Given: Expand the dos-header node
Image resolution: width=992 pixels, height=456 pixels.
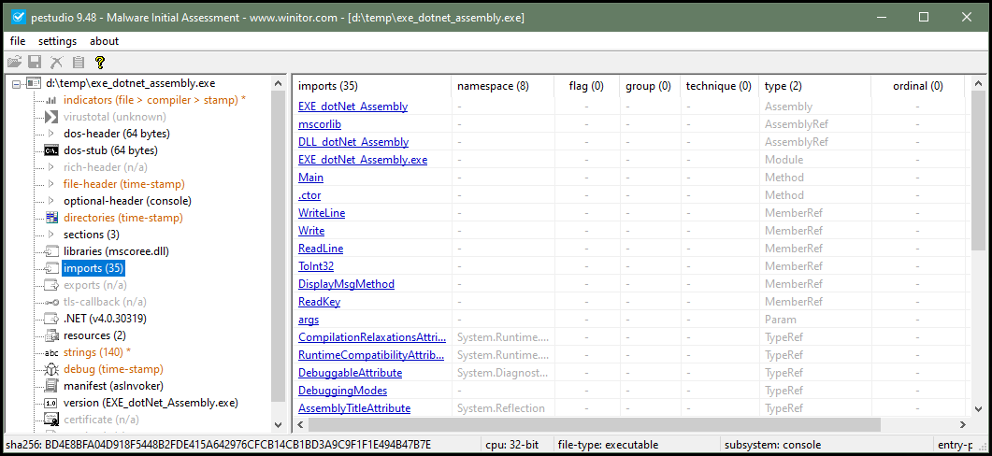Looking at the screenshot, I should (51, 134).
